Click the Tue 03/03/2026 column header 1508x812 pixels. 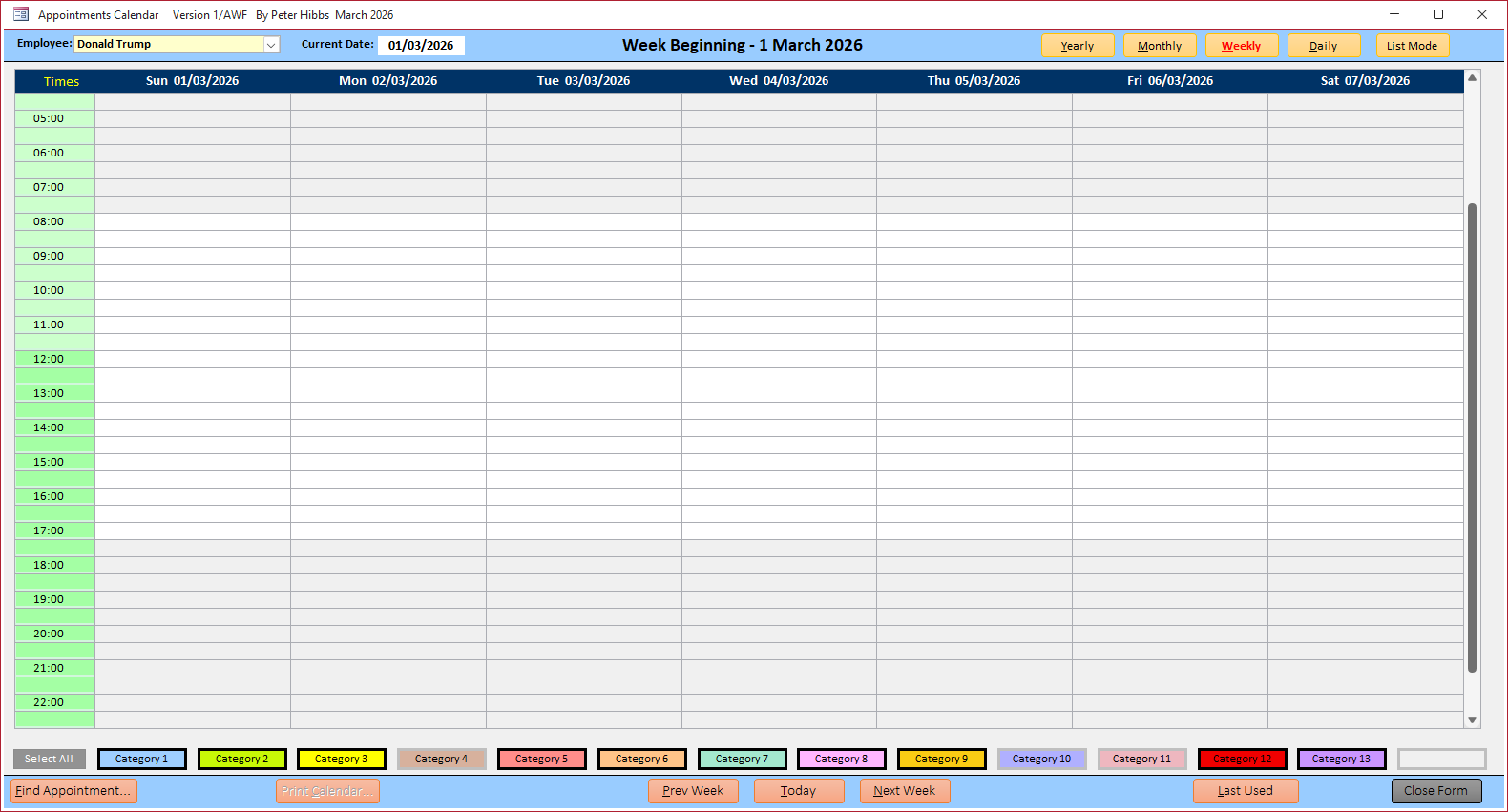[584, 81]
